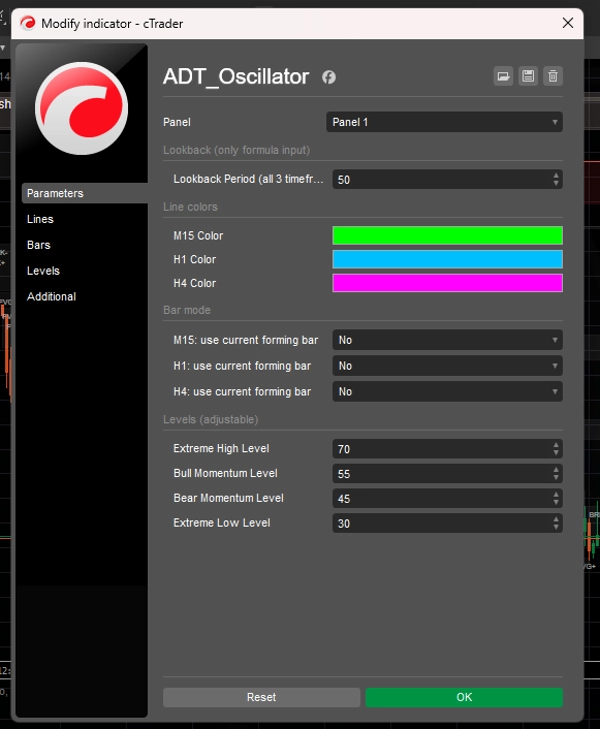Click the 'Modify indicator - cTrader' title text
600x729 pixels.
[x=112, y=23]
